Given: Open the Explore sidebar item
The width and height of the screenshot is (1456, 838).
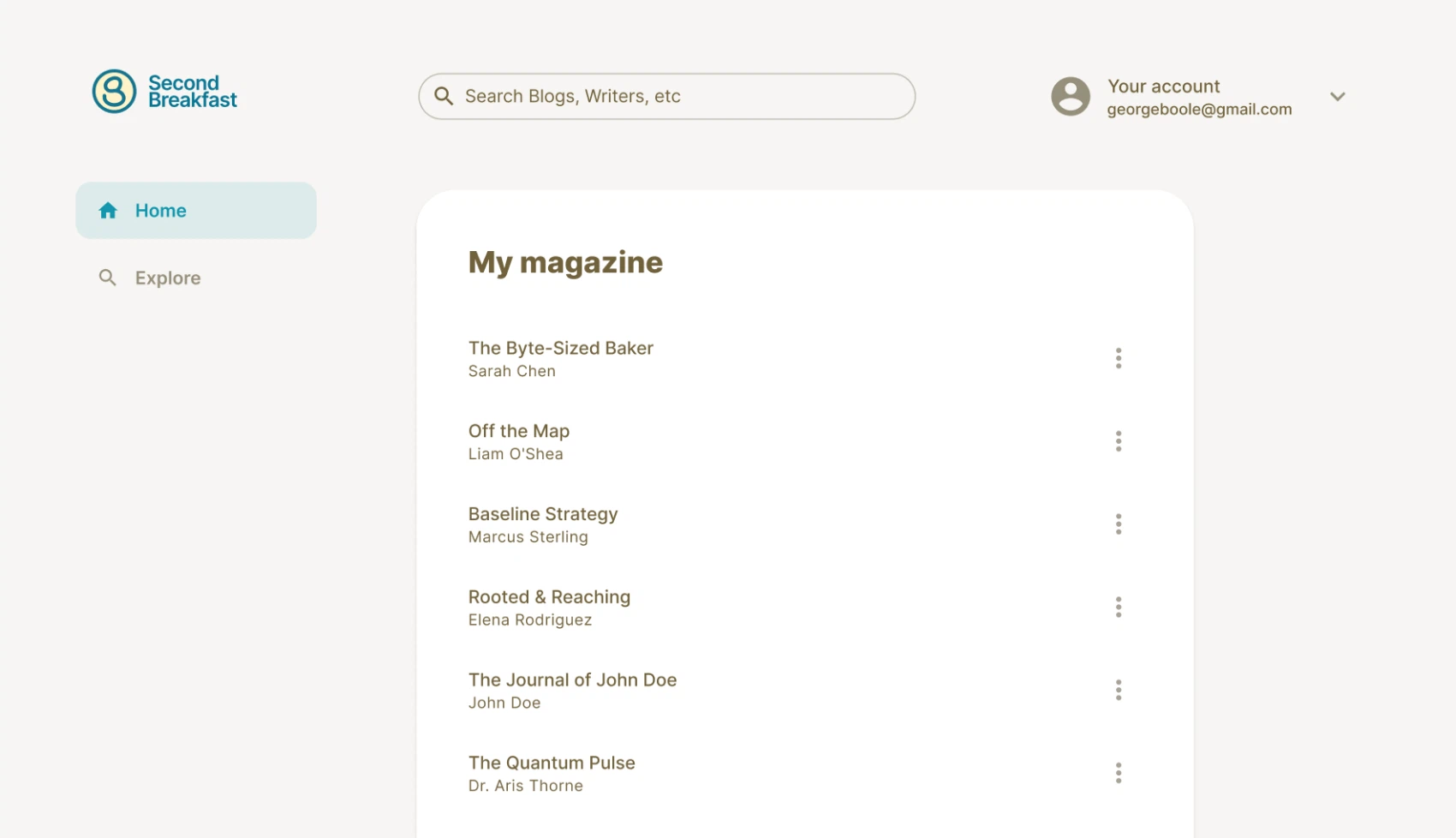Looking at the screenshot, I should coord(167,278).
